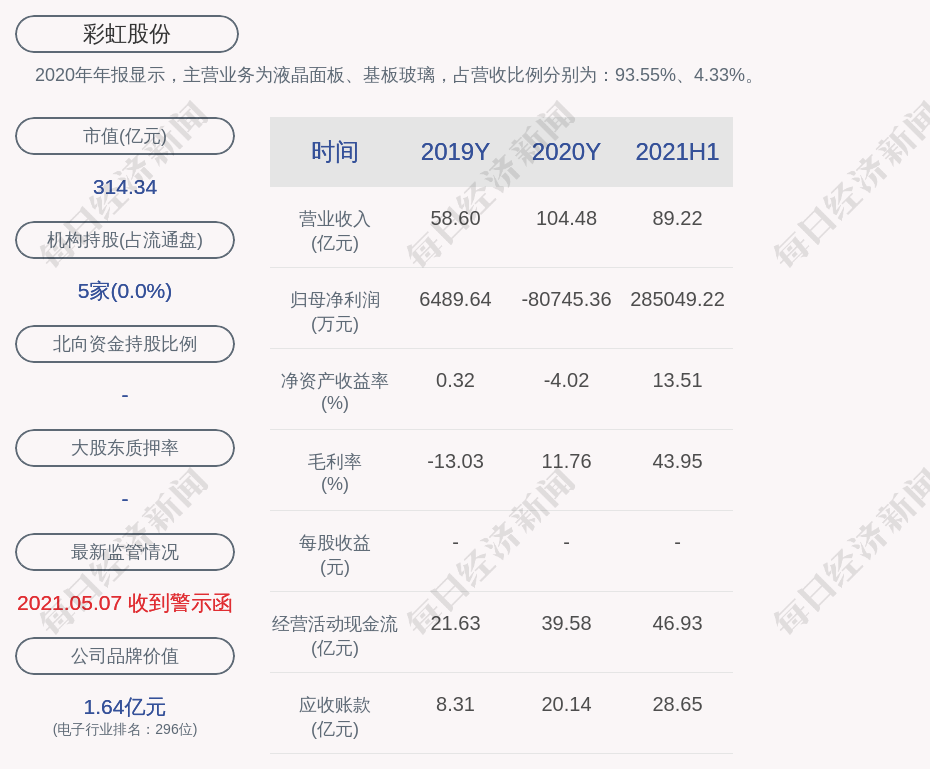Select cash flow cell 21.63
930x769 pixels.
pos(455,623)
